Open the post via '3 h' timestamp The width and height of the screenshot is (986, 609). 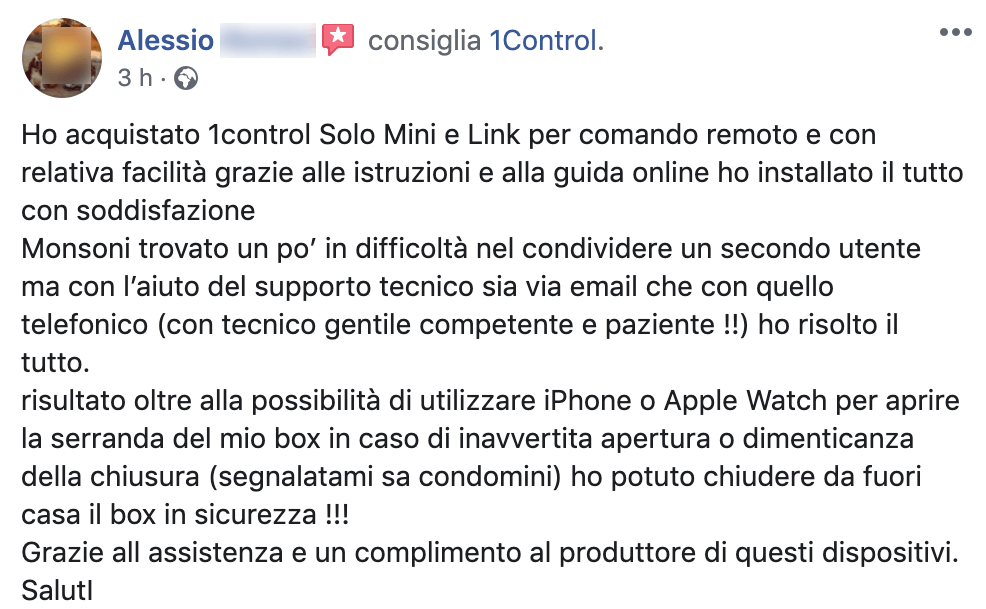pos(135,78)
